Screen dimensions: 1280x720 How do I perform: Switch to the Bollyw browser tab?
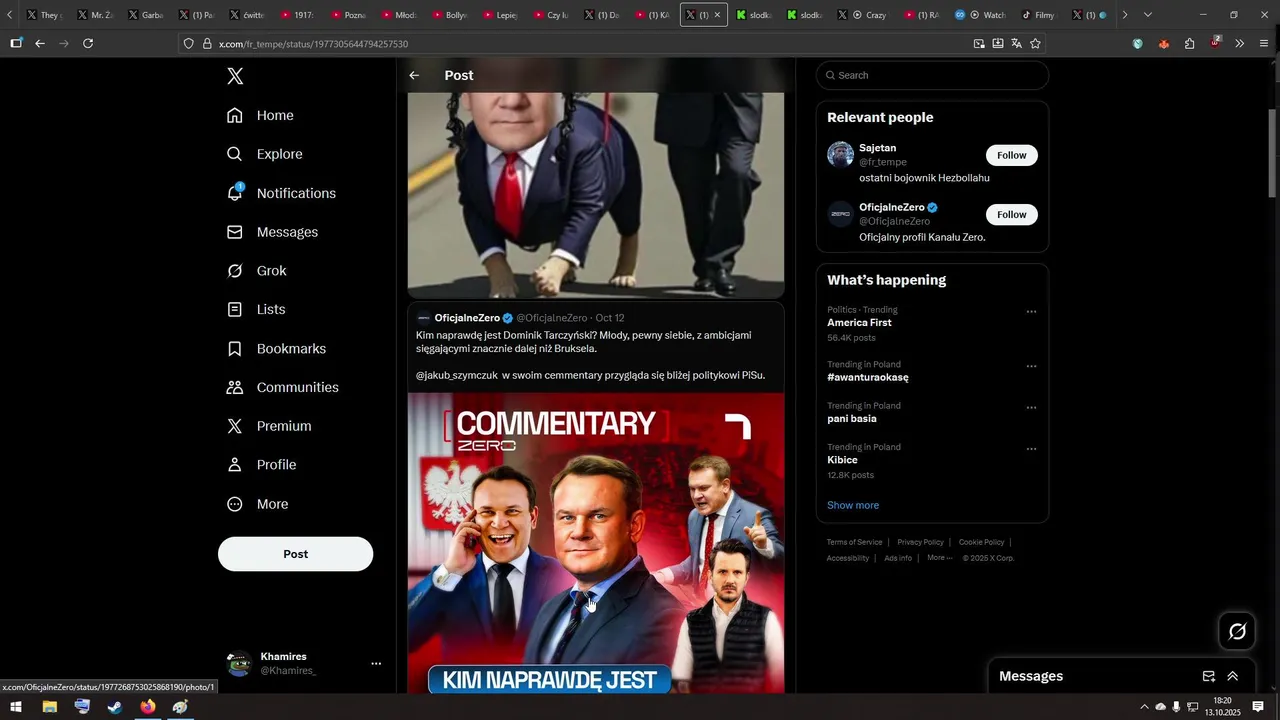point(449,15)
